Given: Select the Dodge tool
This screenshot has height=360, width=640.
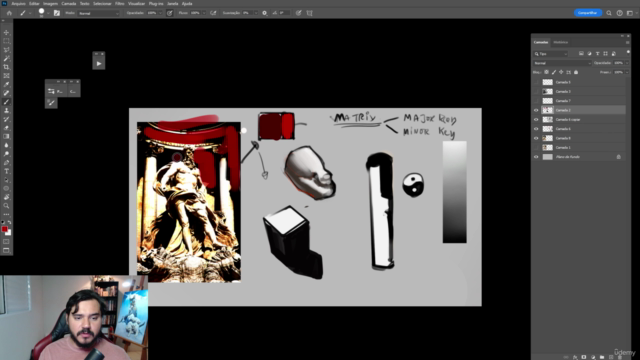Looking at the screenshot, I should click(x=6, y=154).
